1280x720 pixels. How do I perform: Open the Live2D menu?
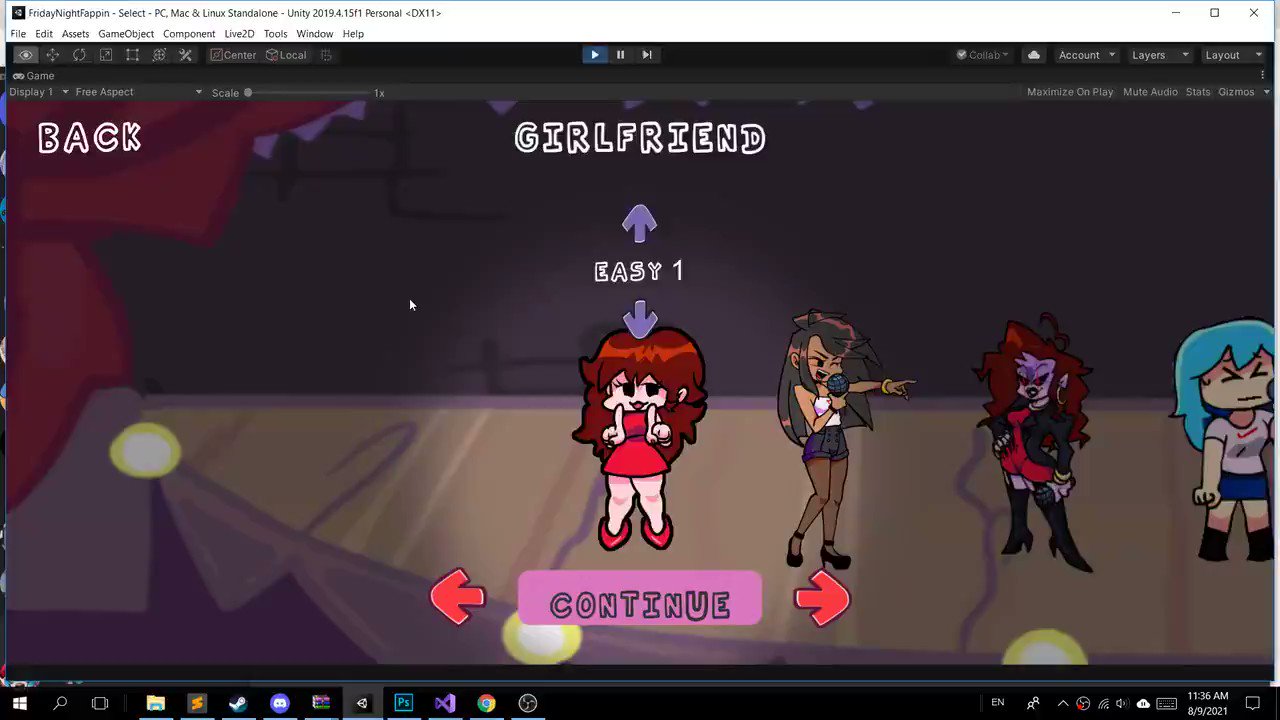pyautogui.click(x=239, y=34)
